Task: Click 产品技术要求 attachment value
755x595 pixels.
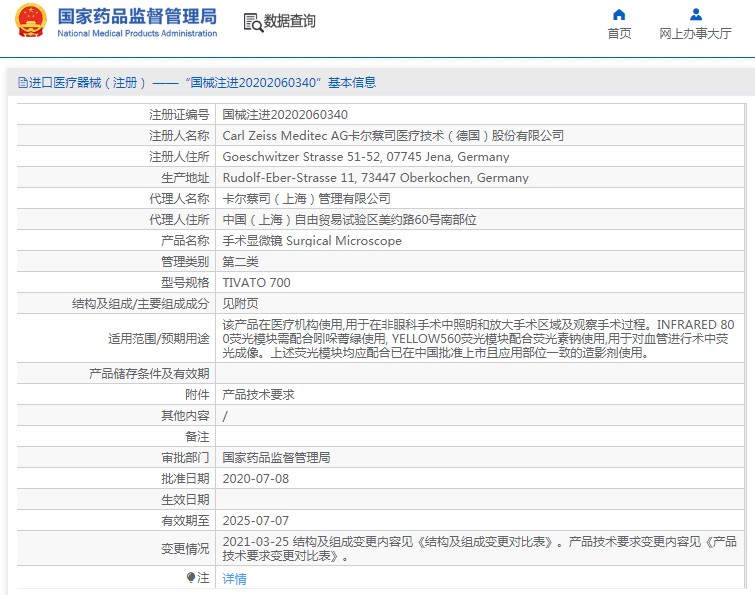Action: click(x=259, y=395)
